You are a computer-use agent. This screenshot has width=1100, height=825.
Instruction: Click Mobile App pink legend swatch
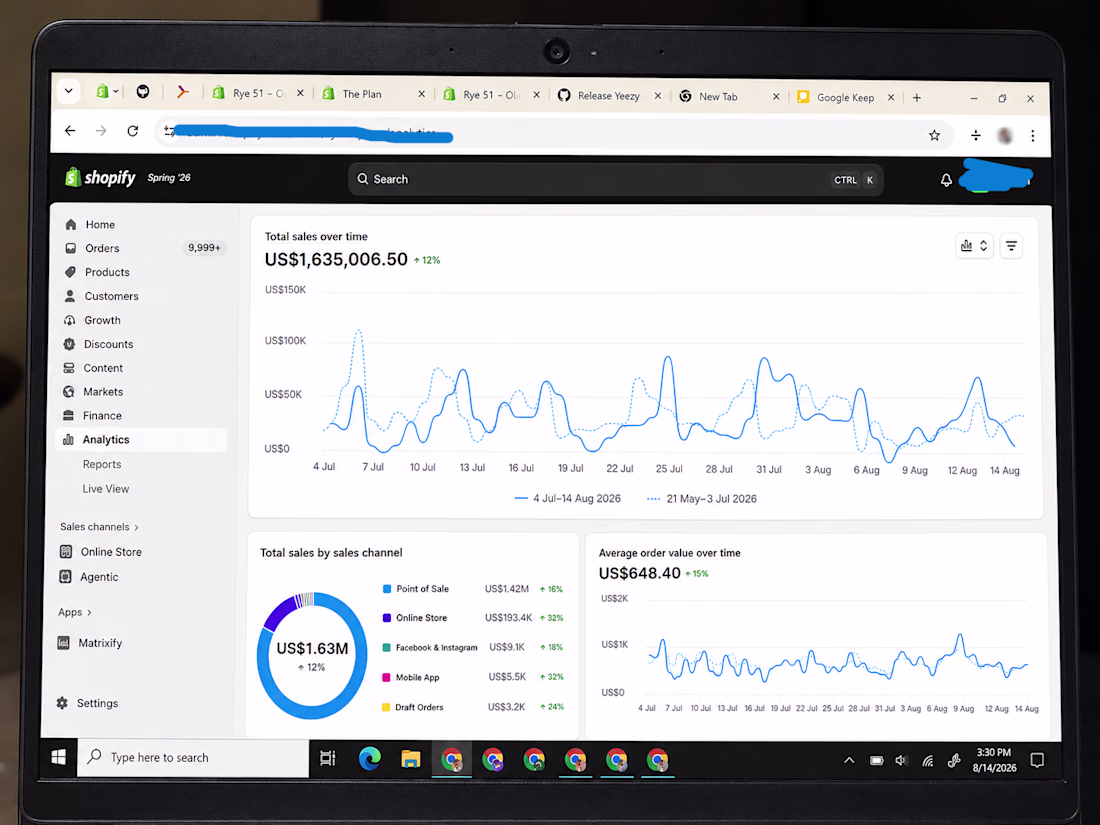click(x=386, y=677)
